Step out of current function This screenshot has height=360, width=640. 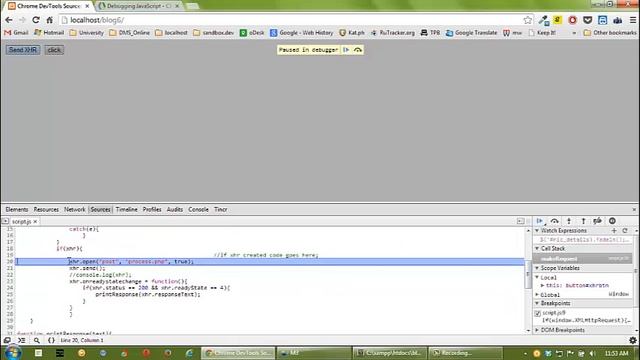click(x=583, y=221)
